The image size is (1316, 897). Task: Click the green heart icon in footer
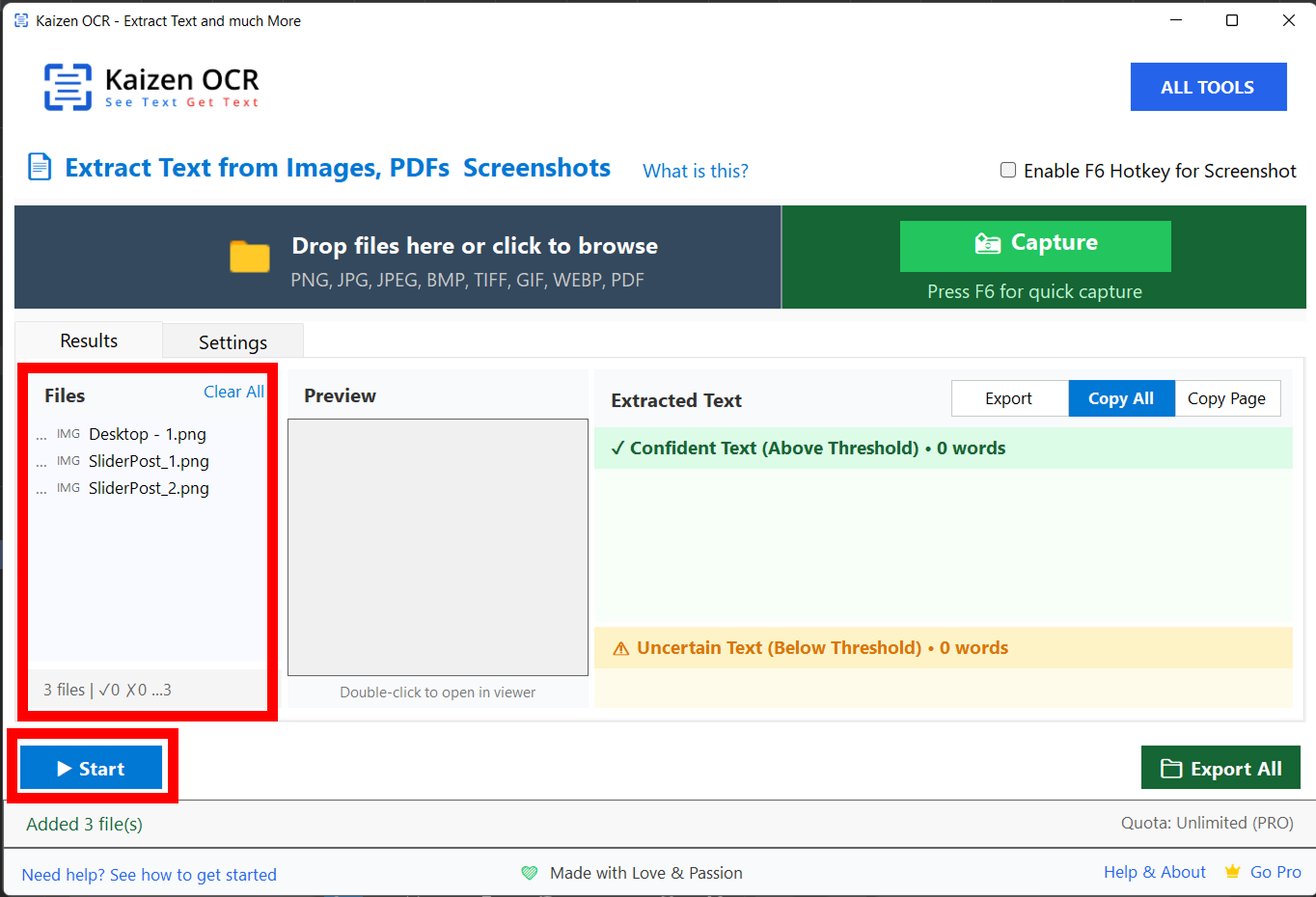pyautogui.click(x=530, y=873)
